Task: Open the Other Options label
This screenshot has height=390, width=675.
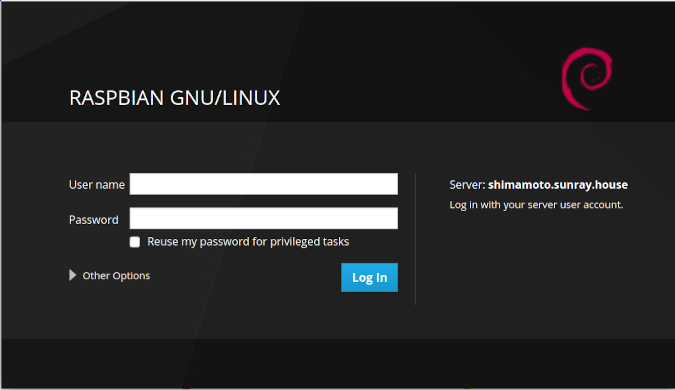Action: pos(116,276)
